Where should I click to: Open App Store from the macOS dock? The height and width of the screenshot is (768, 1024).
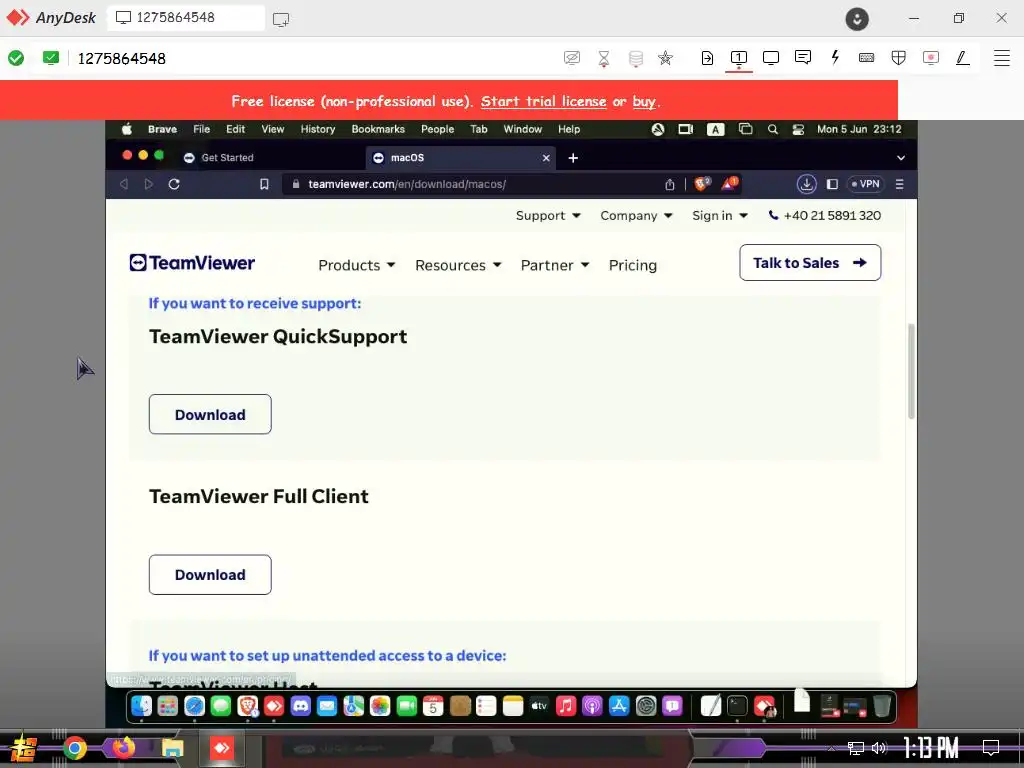click(618, 706)
